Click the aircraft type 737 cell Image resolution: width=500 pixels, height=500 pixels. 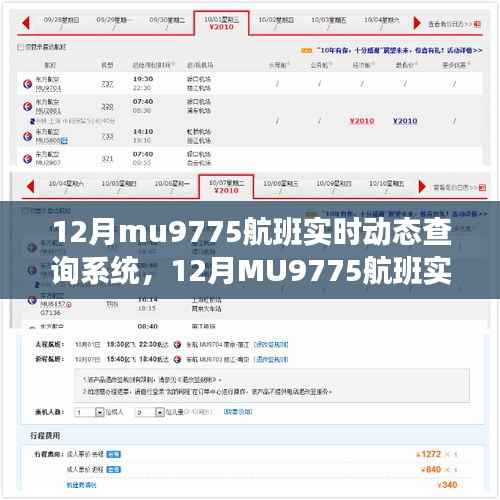(107, 84)
